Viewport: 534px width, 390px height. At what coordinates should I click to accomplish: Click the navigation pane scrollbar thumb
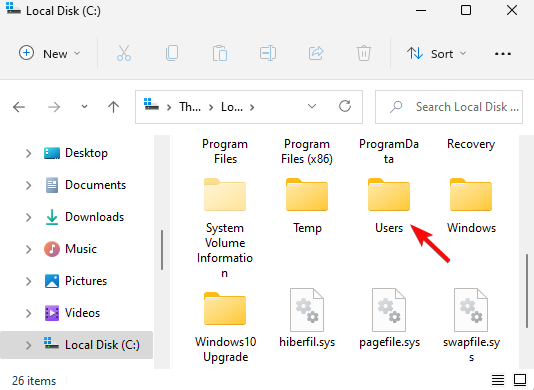(162, 250)
